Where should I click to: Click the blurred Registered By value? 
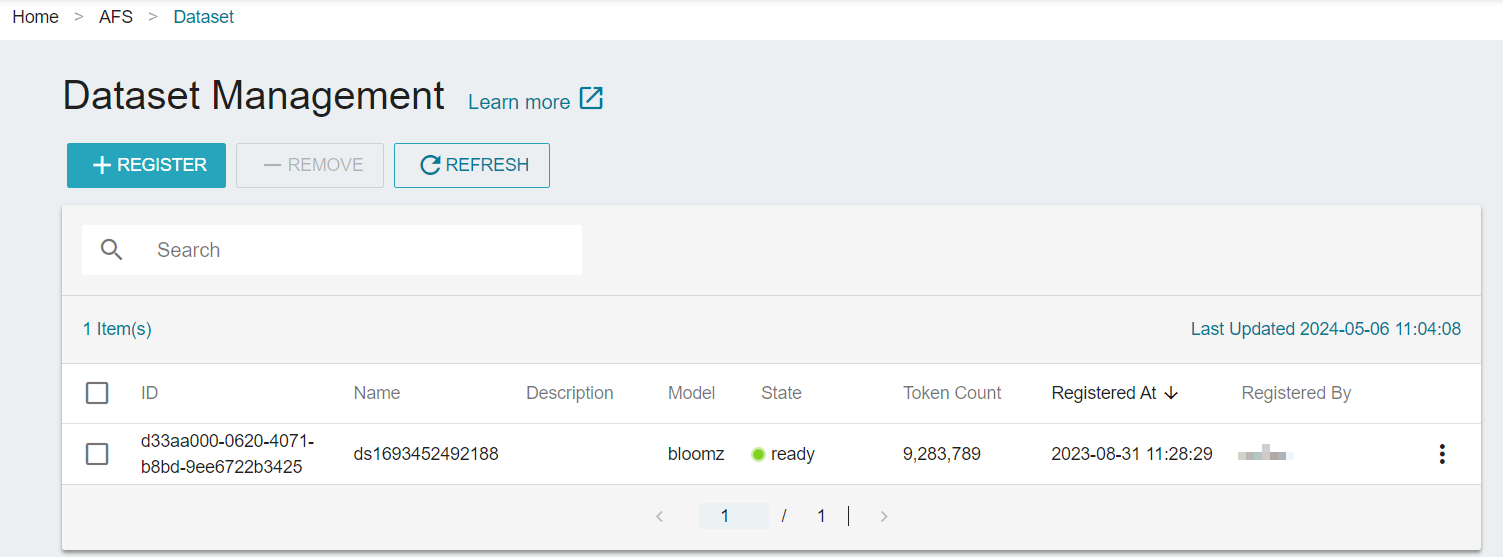[x=1266, y=454]
